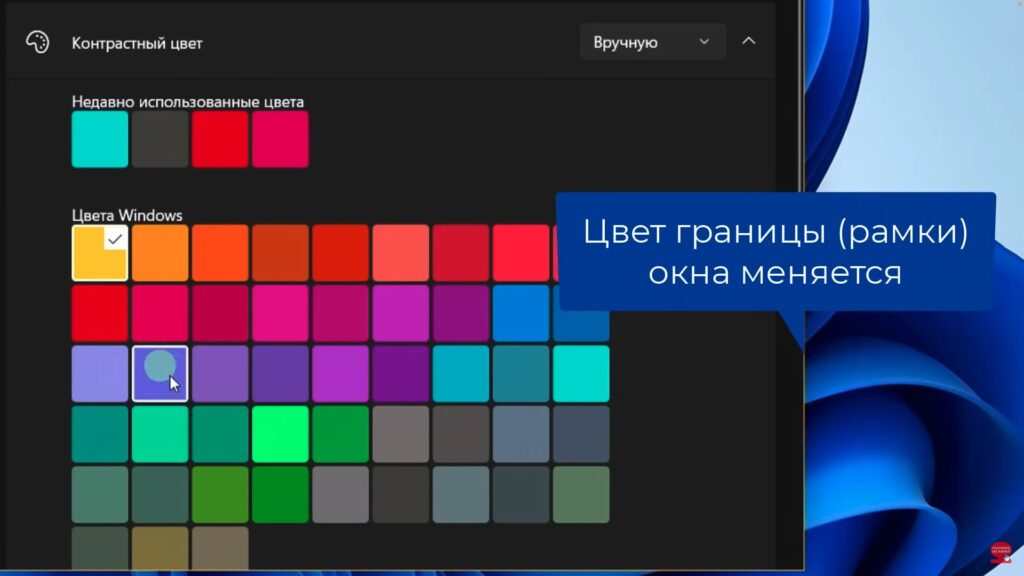This screenshot has height=576, width=1024.
Task: Select the cerulean blue-teal Windows swatch
Action: 460,374
